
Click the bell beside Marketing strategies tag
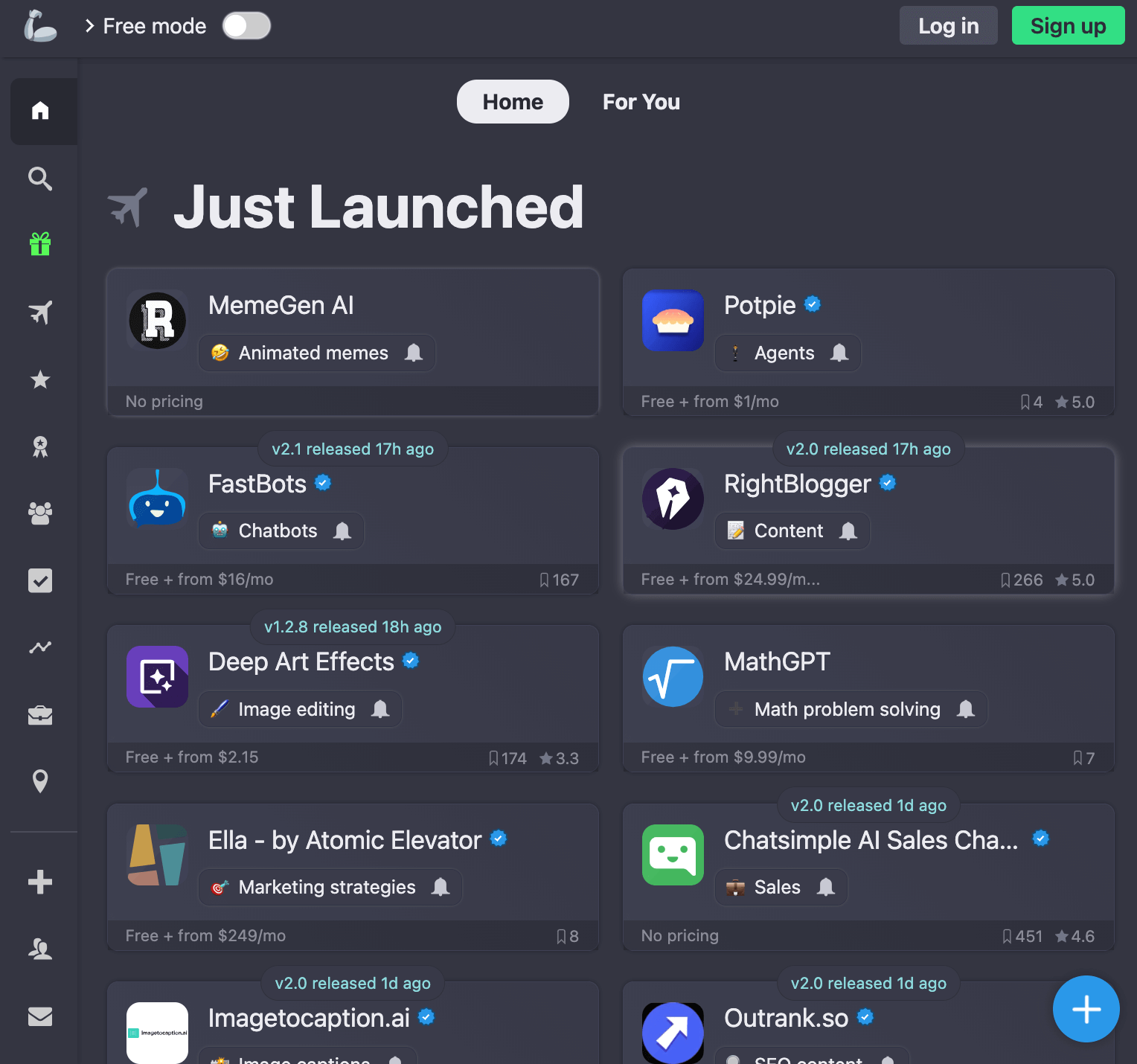(x=441, y=887)
